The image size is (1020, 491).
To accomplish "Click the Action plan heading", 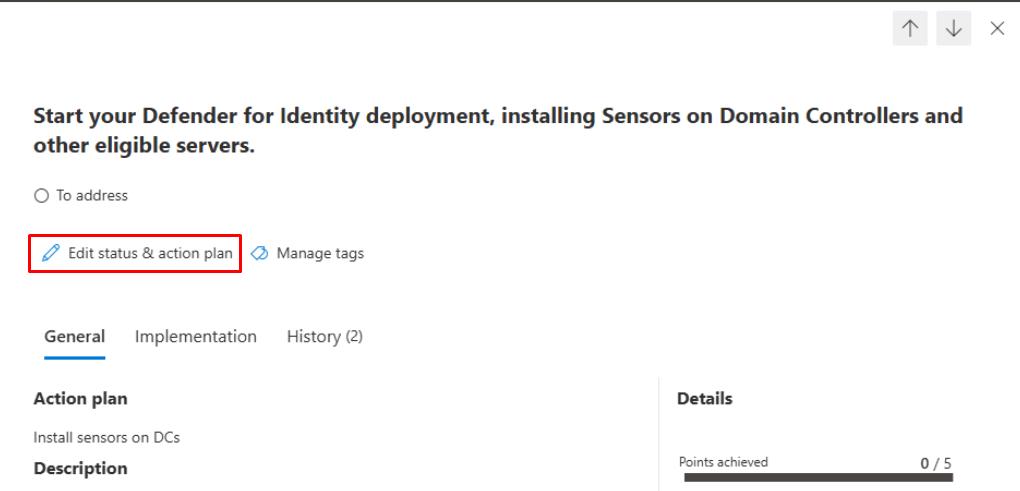I will pos(80,399).
